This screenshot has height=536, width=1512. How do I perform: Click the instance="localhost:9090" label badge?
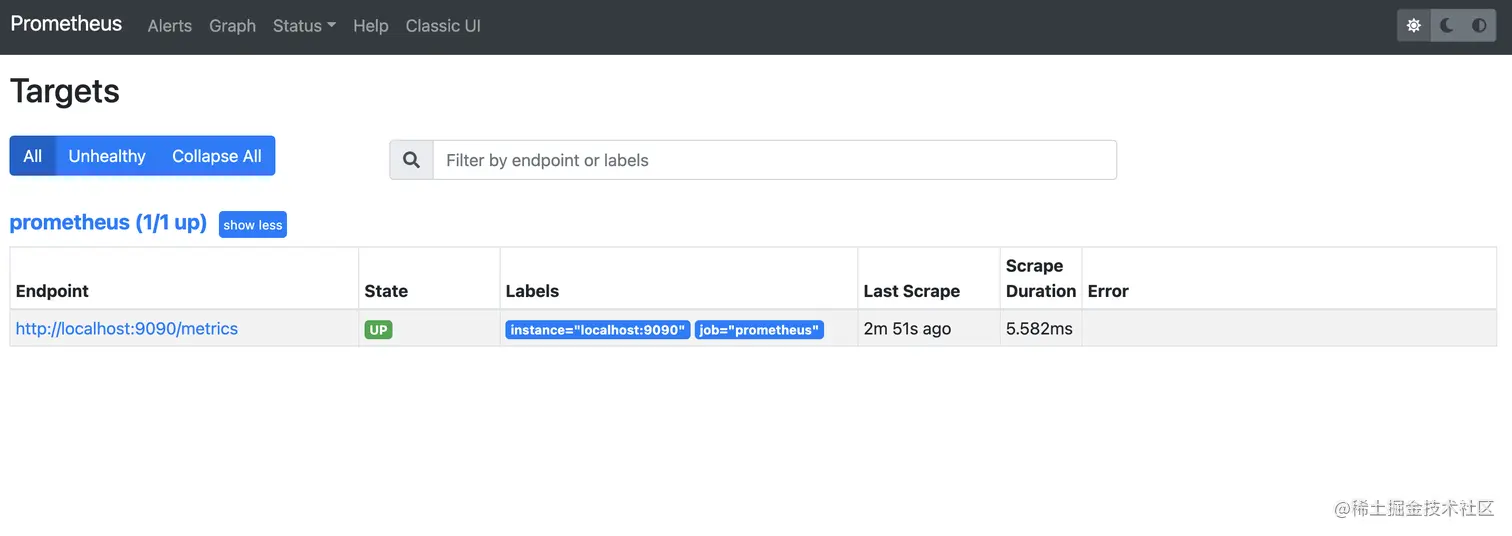[x=598, y=330]
